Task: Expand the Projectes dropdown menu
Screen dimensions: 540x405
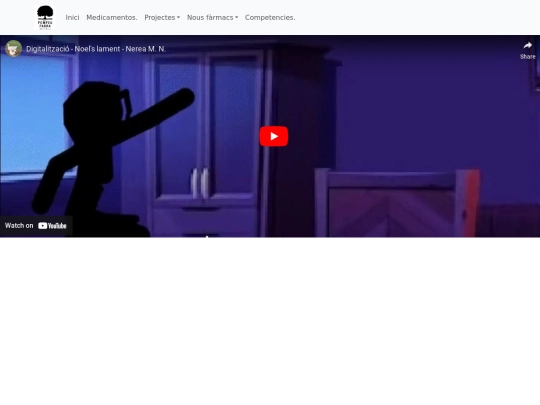Action: pos(162,18)
